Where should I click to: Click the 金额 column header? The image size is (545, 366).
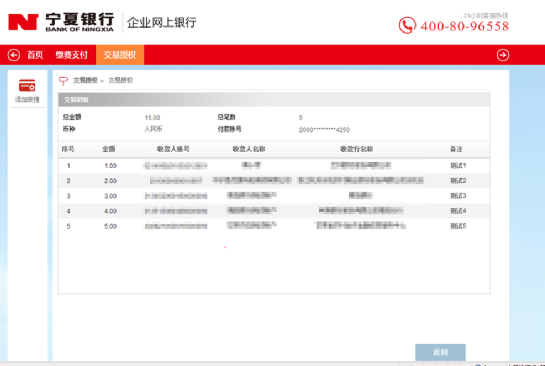point(109,149)
